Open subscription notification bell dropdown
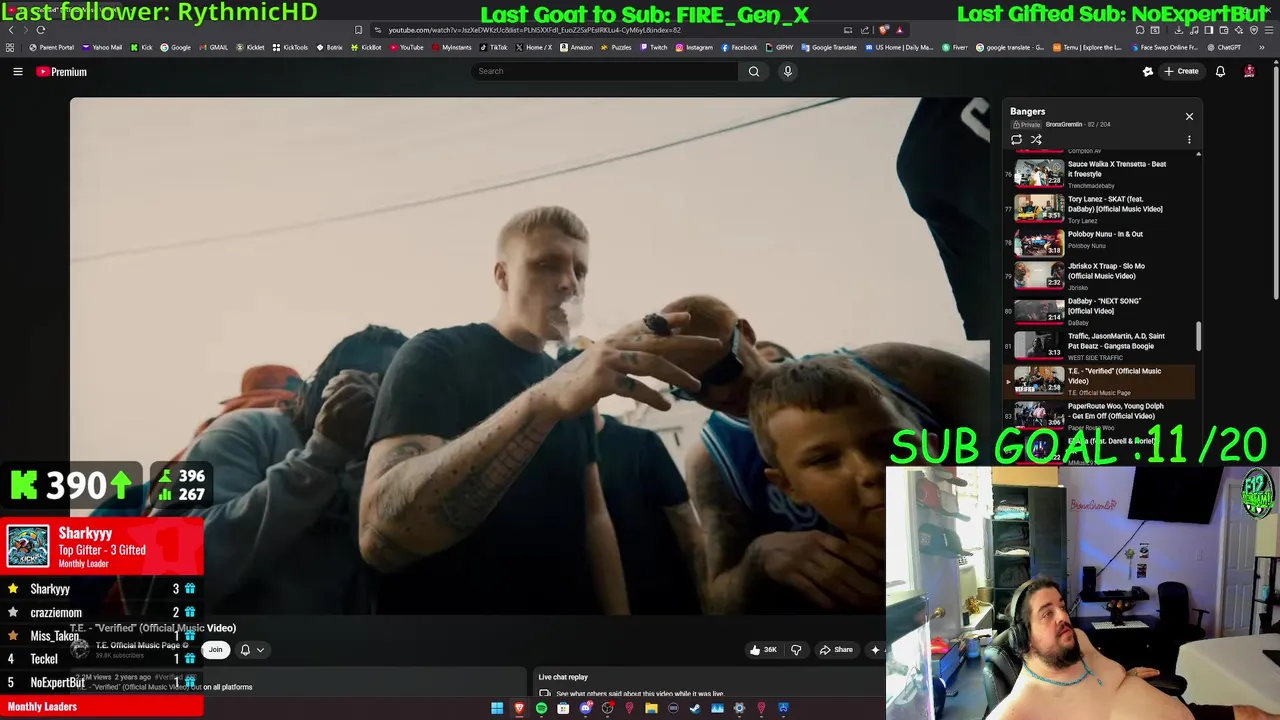Viewport: 1280px width, 720px height. click(252, 650)
